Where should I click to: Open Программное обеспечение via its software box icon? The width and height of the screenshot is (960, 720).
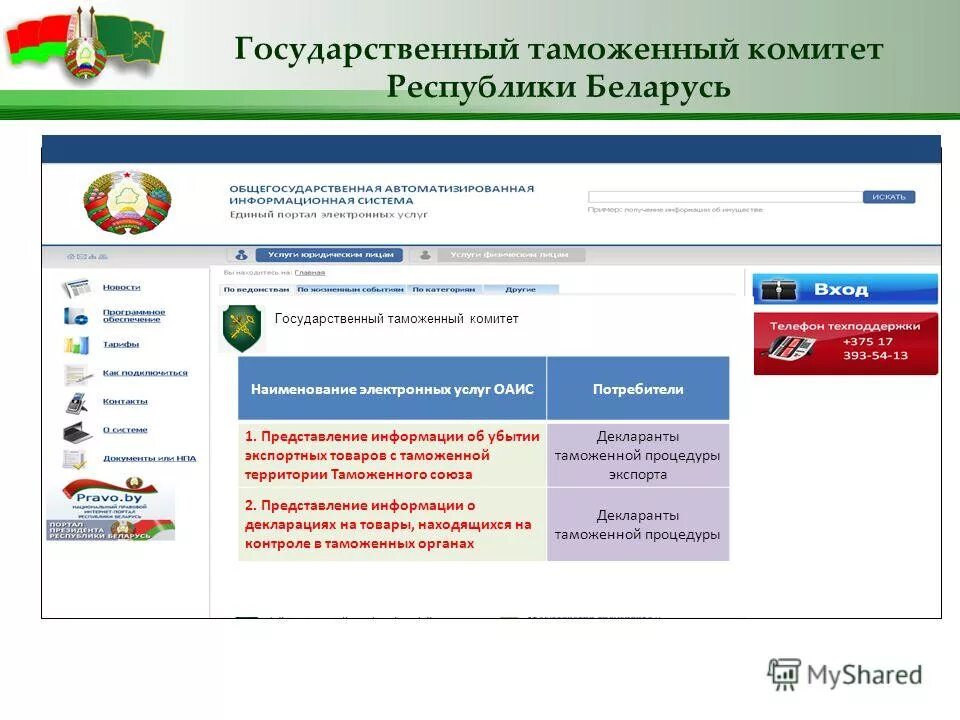click(75, 316)
